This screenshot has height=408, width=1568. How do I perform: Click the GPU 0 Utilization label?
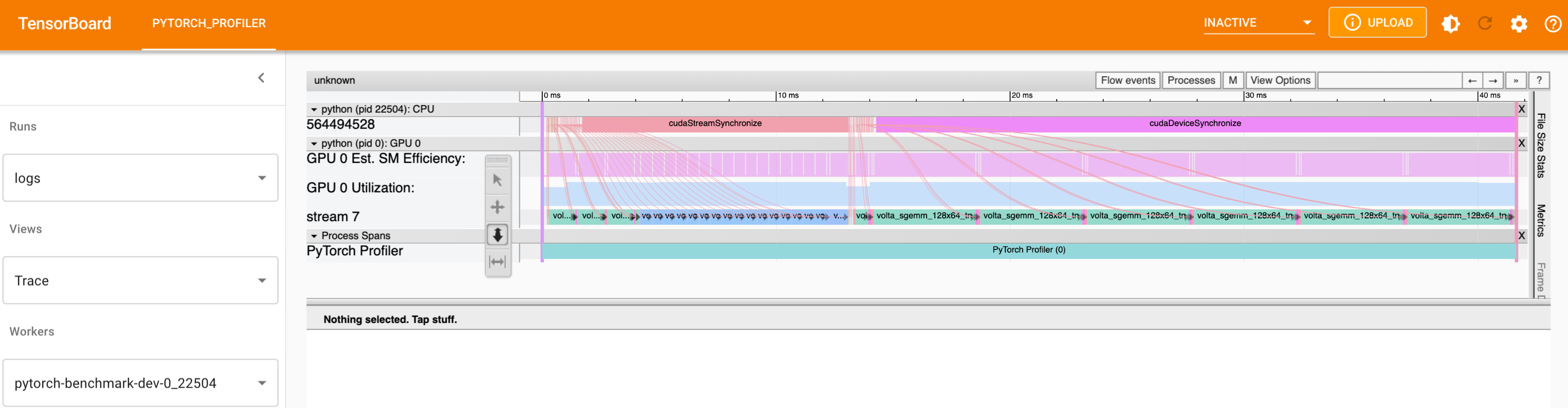tap(360, 188)
